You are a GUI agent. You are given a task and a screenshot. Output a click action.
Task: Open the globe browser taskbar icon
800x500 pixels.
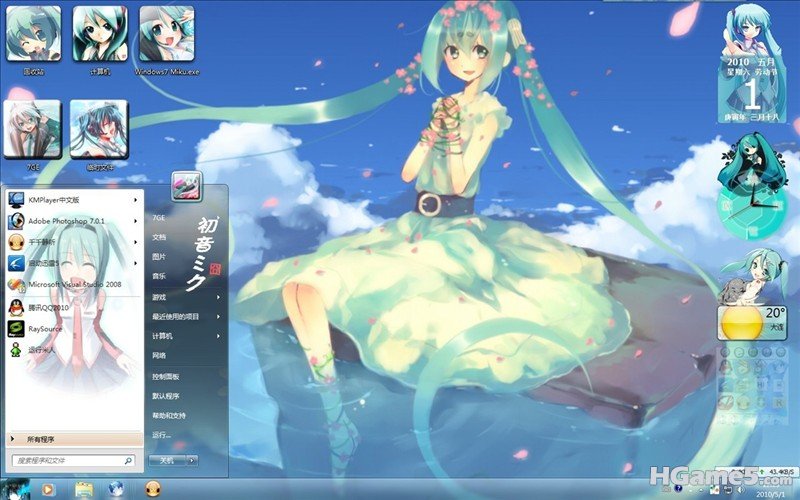coord(117,490)
